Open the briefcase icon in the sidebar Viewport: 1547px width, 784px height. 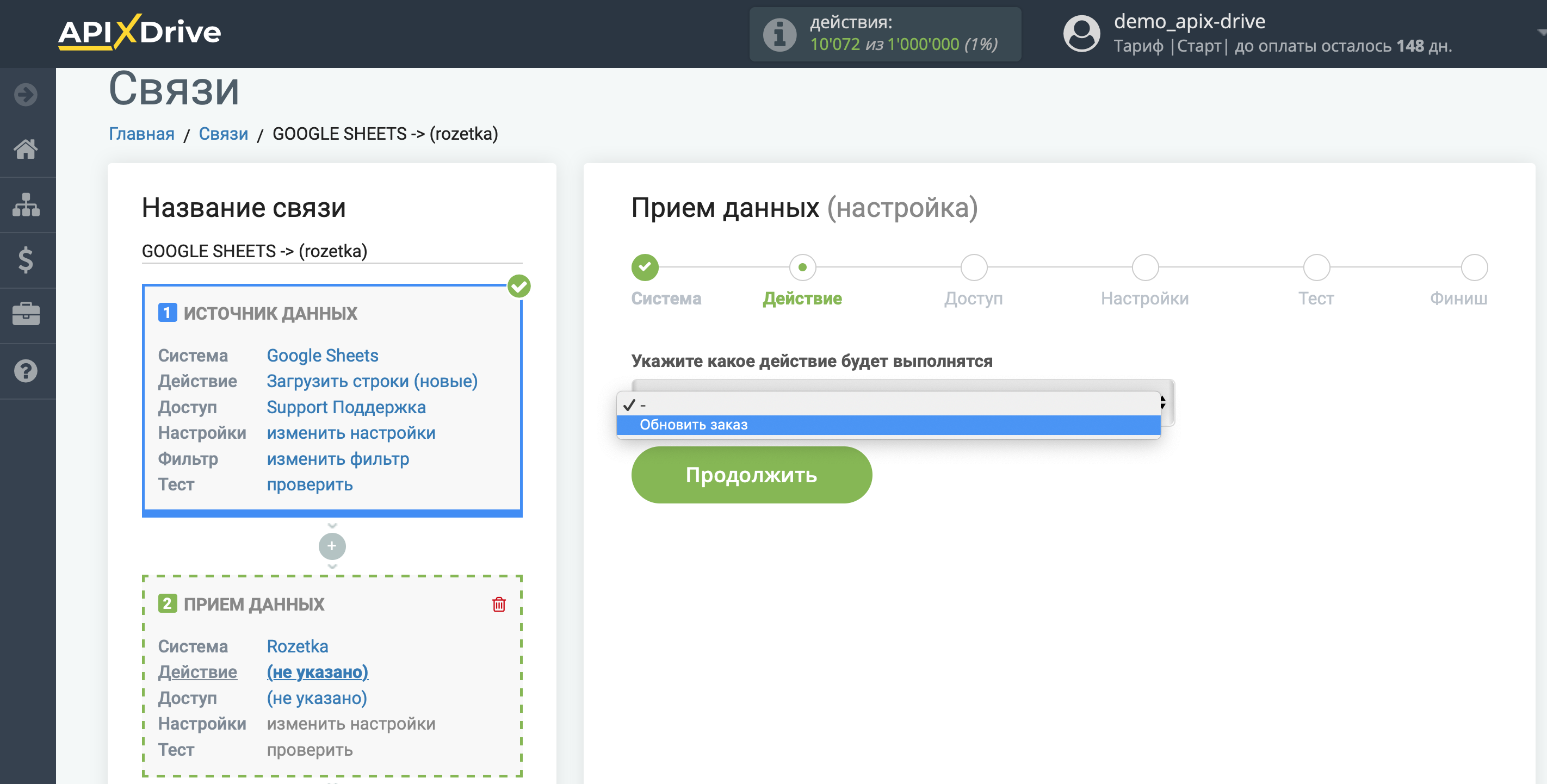26,314
